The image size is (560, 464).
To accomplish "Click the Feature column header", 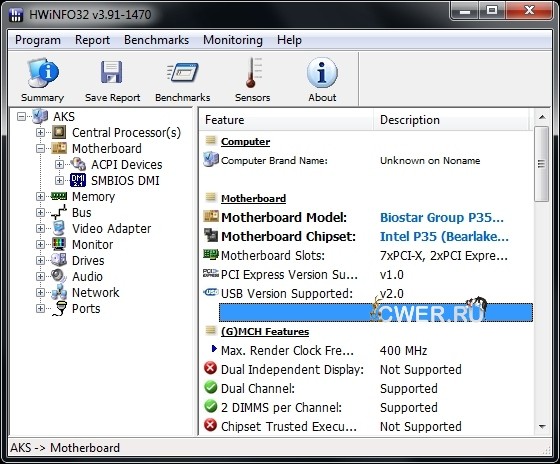I will pyautogui.click(x=286, y=120).
